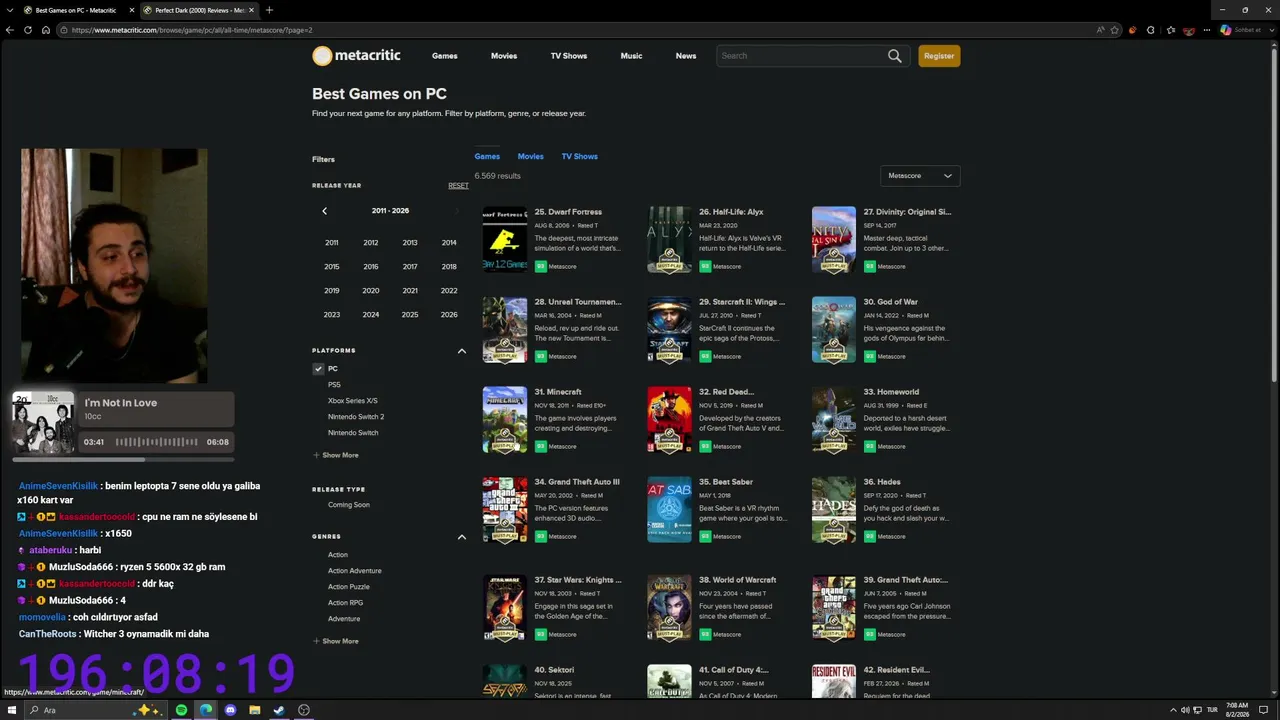1280x720 pixels.
Task: Open the Half-Life: Alyx game page
Action: click(731, 212)
